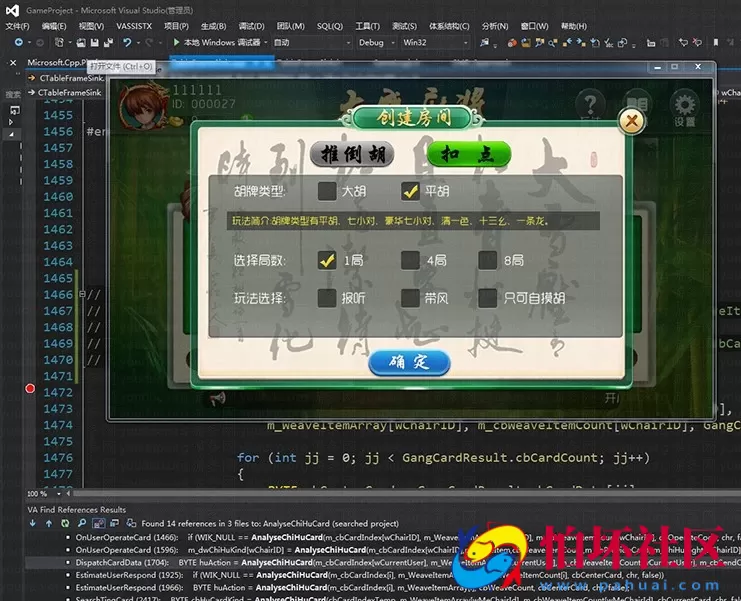
Task: Click the Save All toolbar icon
Action: tap(109, 43)
